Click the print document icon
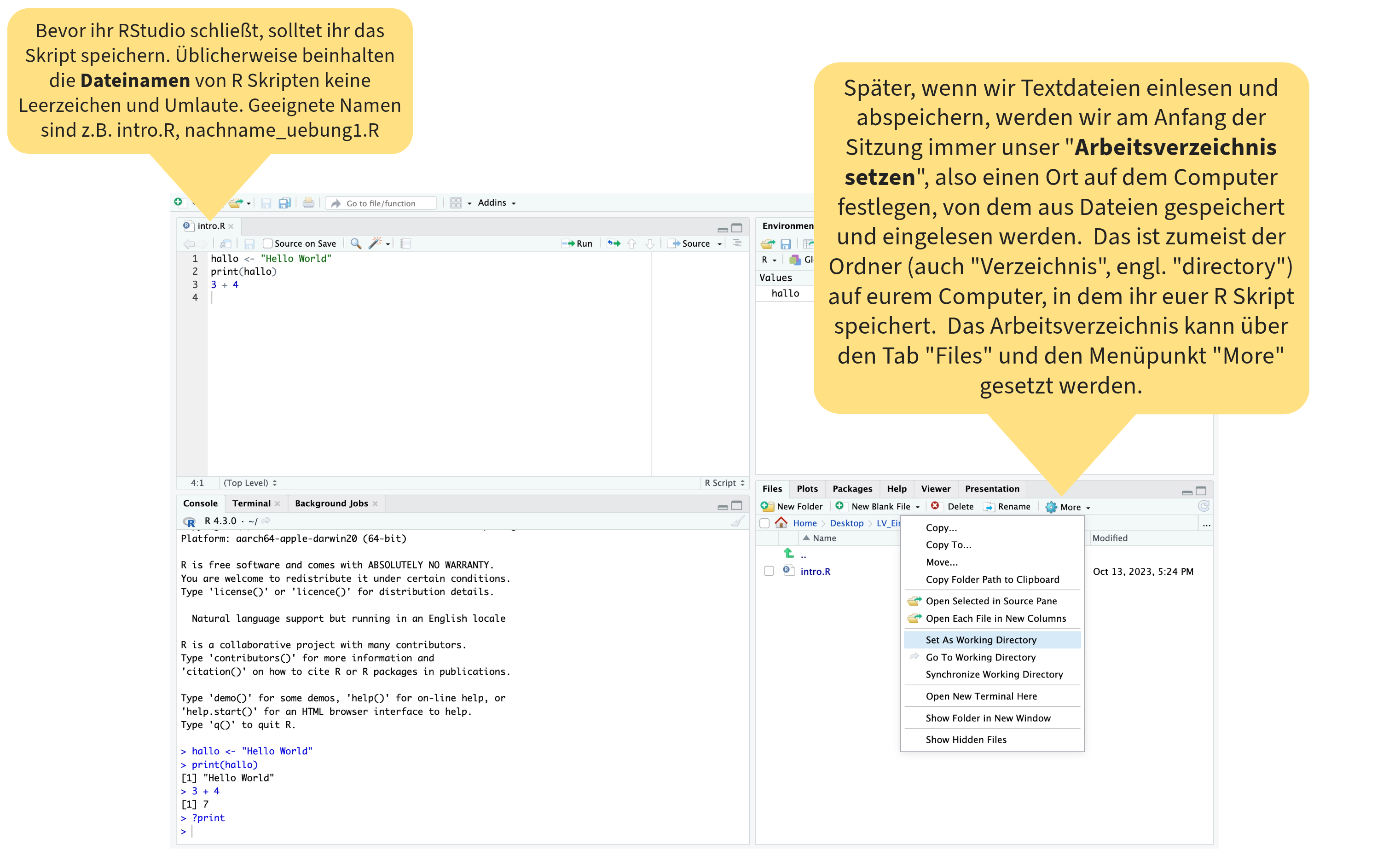 (x=308, y=203)
